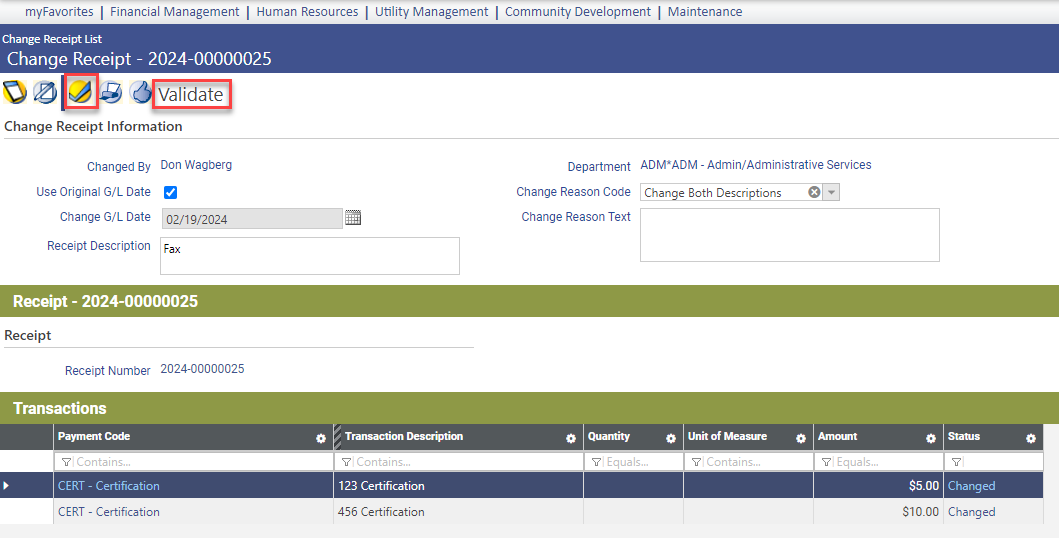Screen dimensions: 1059x538
Task: Open Transaction Description column settings gear
Action: pos(571,439)
